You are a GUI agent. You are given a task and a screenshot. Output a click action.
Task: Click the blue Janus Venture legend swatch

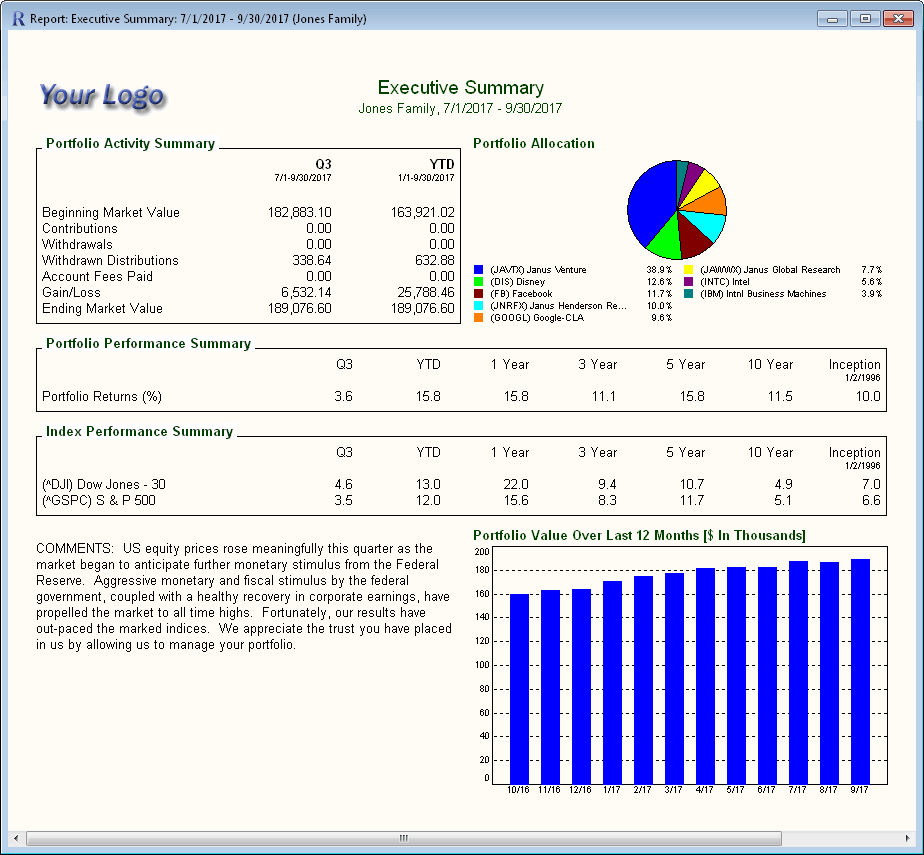pyautogui.click(x=478, y=270)
